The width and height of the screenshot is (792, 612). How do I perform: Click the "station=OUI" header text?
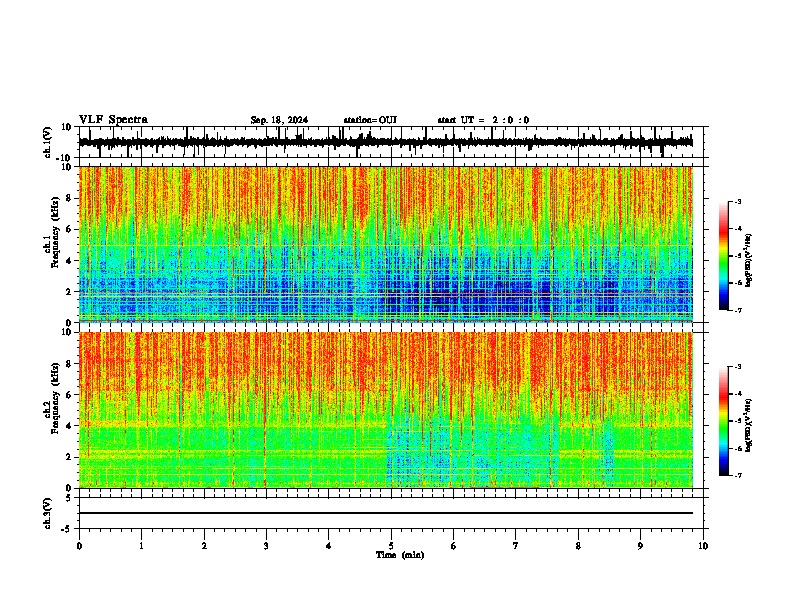point(370,120)
